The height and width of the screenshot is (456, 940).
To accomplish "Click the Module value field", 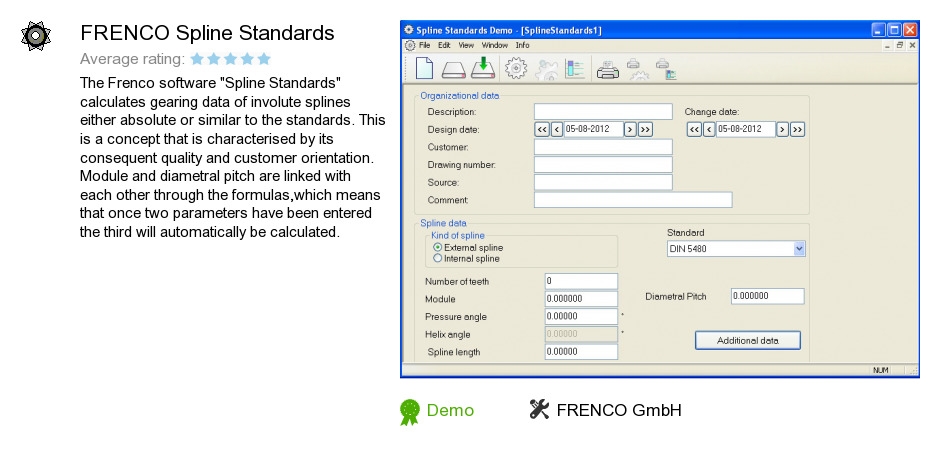I will 581,298.
